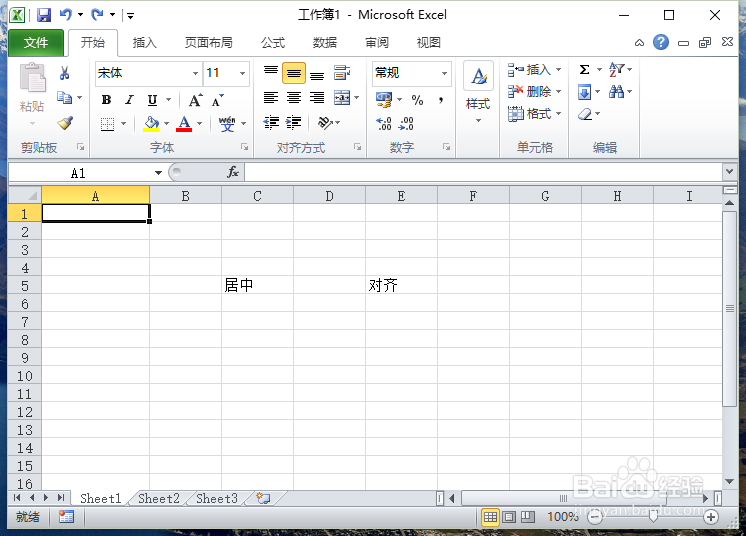Click the cell borders icon
Viewport: 746px width, 536px height.
pos(108,124)
